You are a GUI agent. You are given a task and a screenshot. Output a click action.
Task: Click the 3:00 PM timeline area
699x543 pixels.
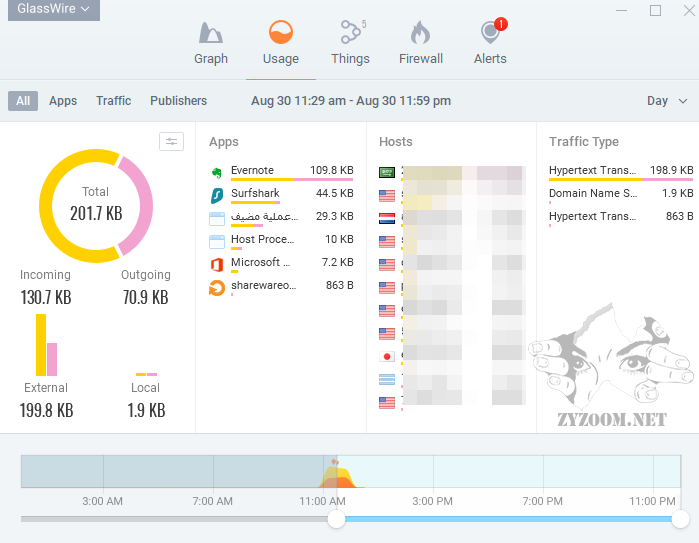pos(433,501)
